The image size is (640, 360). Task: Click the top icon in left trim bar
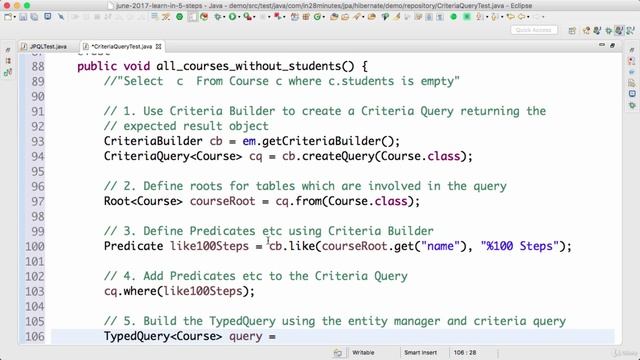(x=8, y=50)
